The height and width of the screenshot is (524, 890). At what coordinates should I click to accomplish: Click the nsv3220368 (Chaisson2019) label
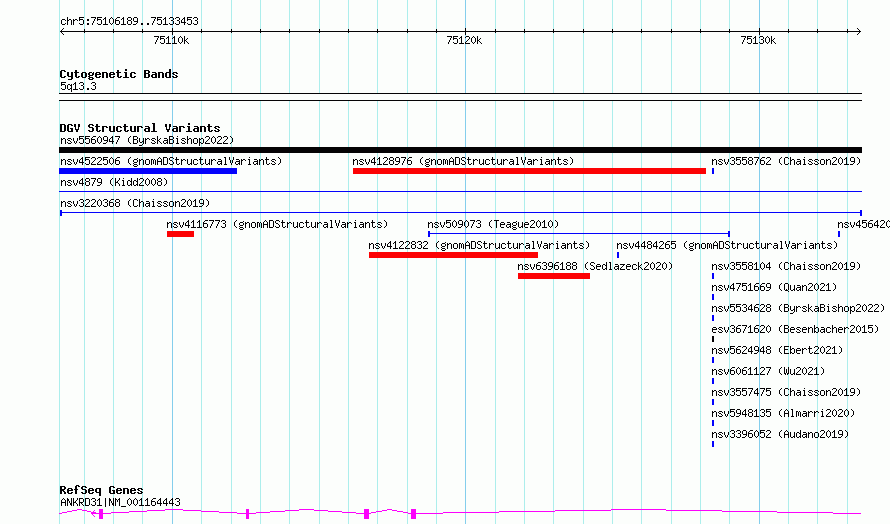(x=135, y=203)
